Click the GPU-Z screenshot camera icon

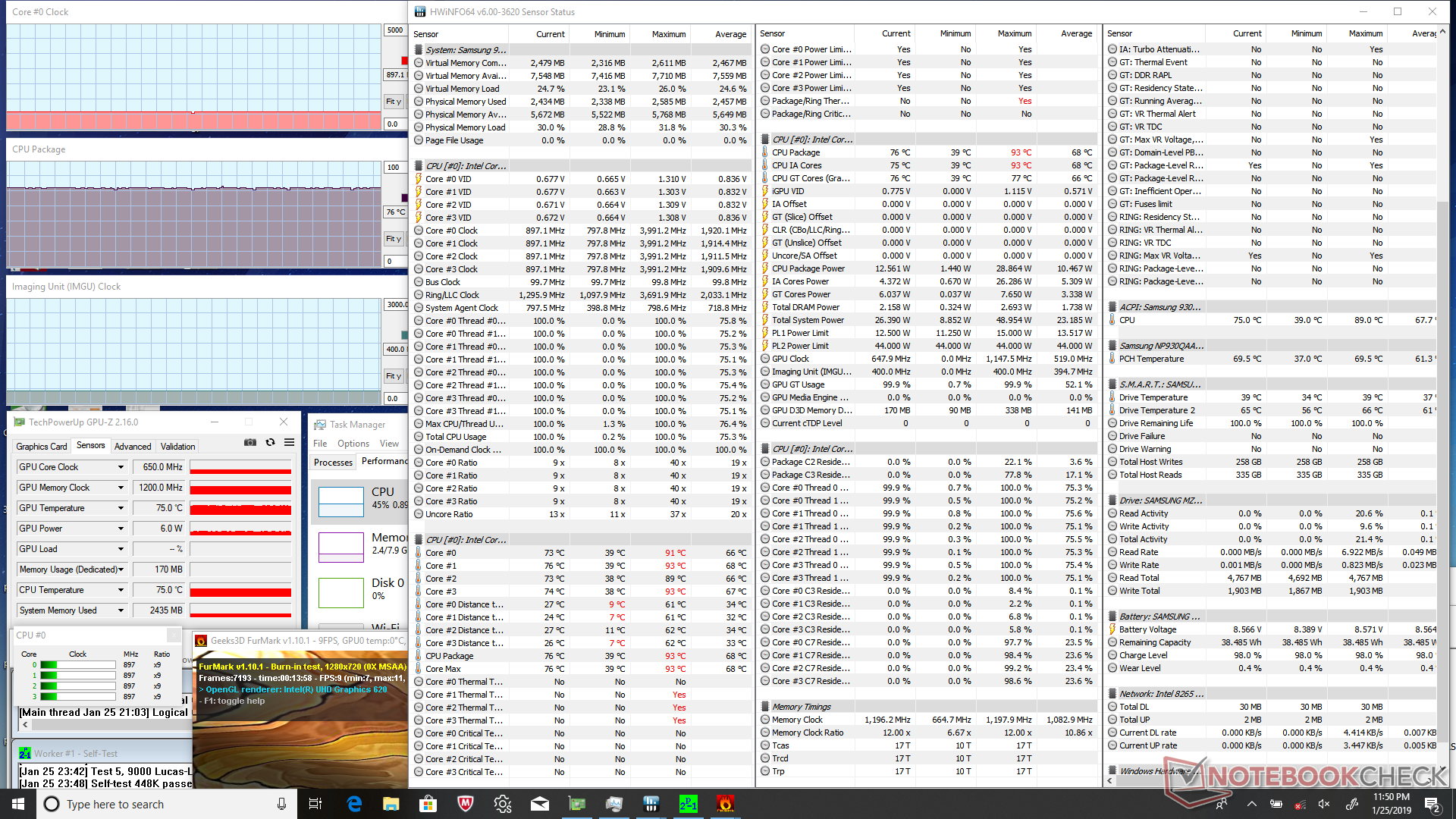[x=250, y=443]
